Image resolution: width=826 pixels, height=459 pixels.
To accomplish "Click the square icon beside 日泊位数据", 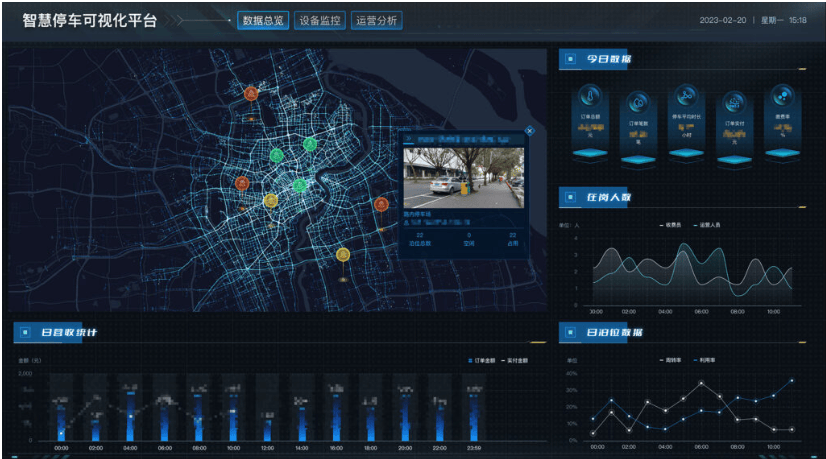I will (569, 332).
